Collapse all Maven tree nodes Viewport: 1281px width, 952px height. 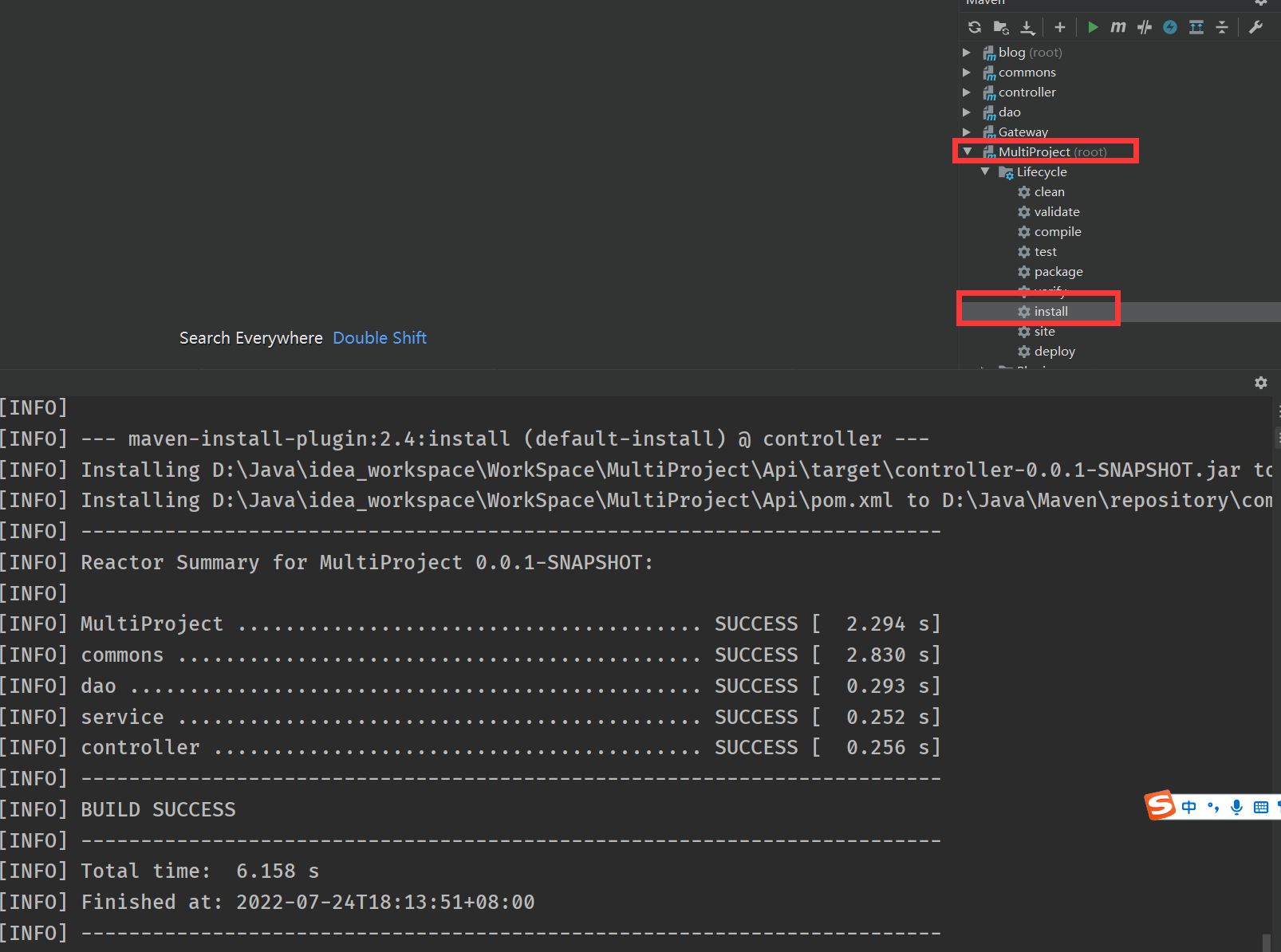point(1222,27)
